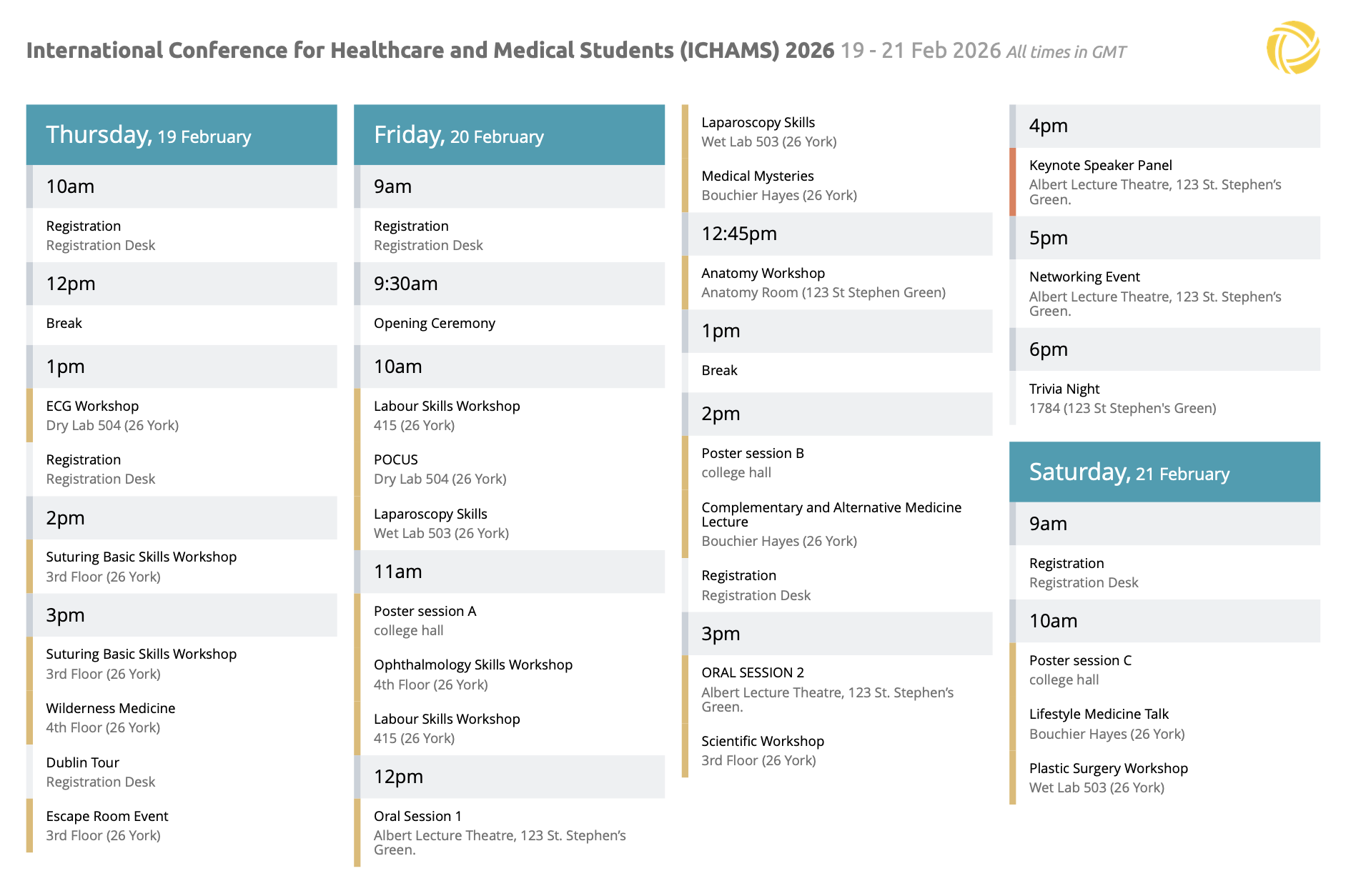The width and height of the screenshot is (1361, 896).
Task: Open Thursday 2pm Suturing Basic Skills Workshop
Action: pos(182,567)
